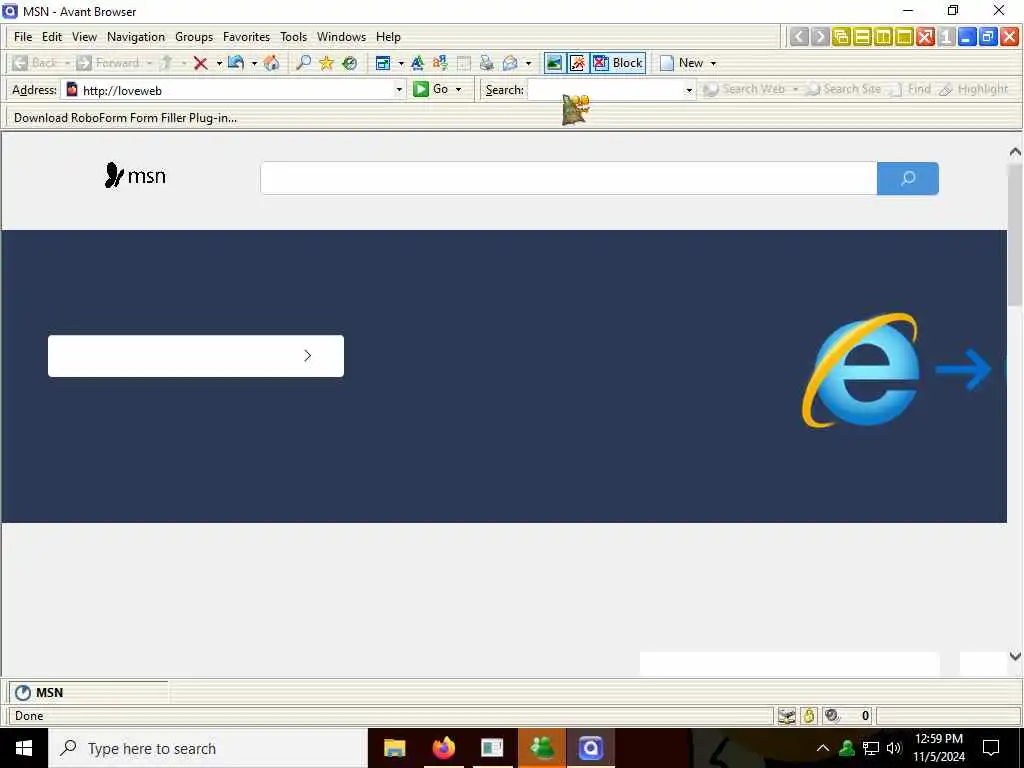
Task: Click the scrollbar down arrow
Action: click(x=1015, y=656)
